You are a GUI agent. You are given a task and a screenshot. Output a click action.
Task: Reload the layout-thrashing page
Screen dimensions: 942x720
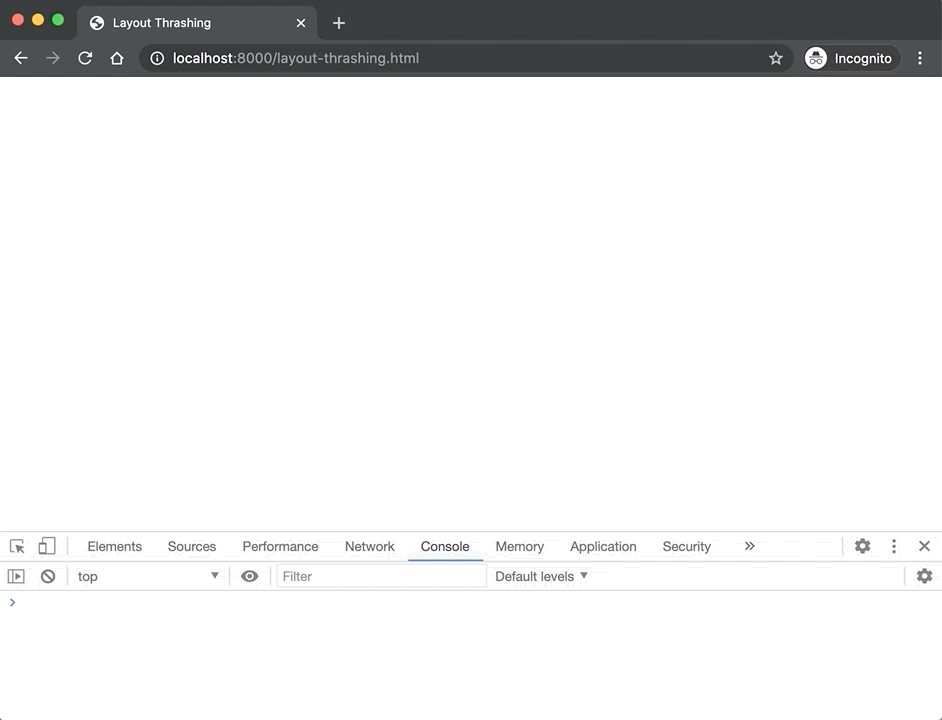(85, 58)
